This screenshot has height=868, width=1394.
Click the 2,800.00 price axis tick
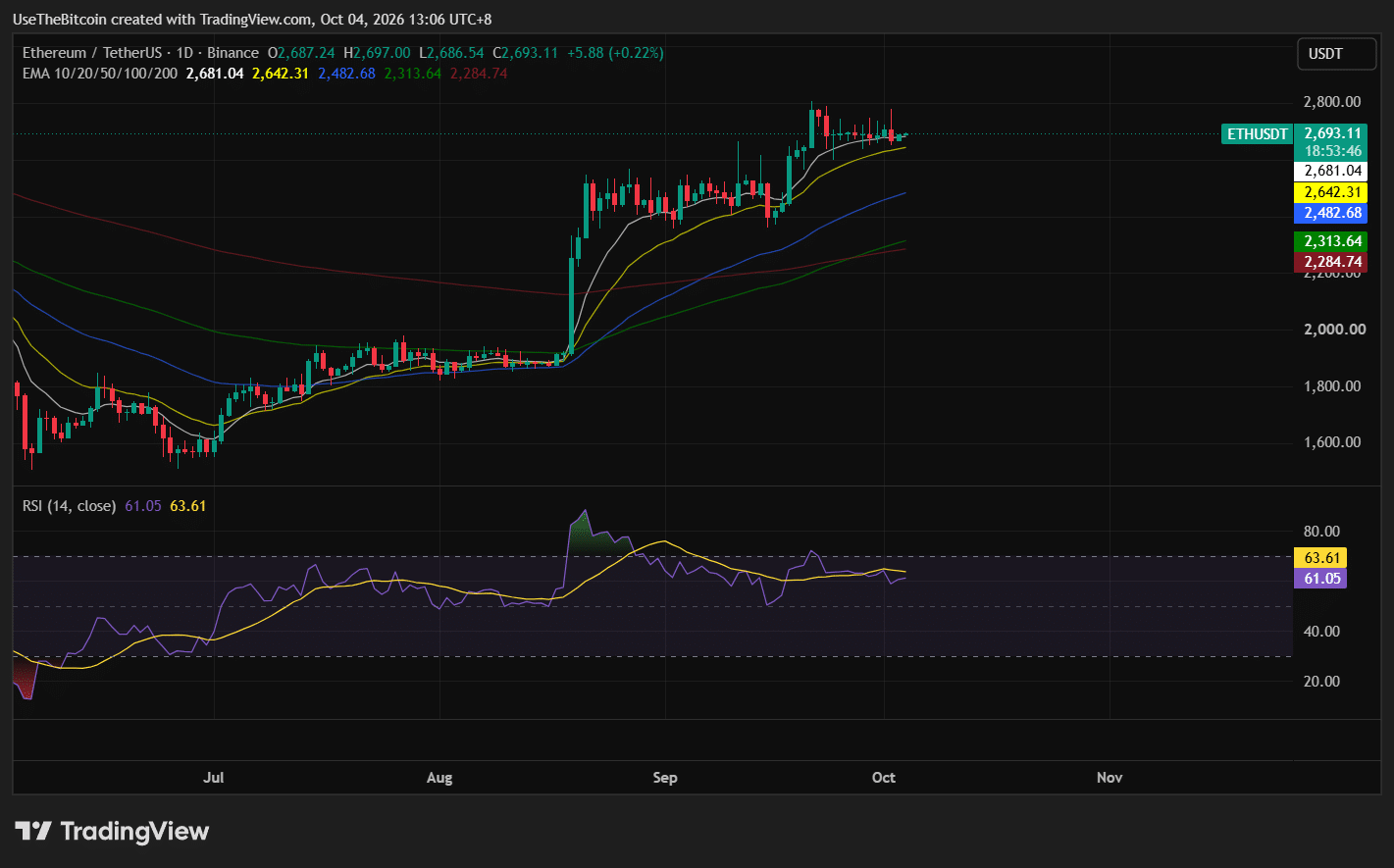(1331, 102)
